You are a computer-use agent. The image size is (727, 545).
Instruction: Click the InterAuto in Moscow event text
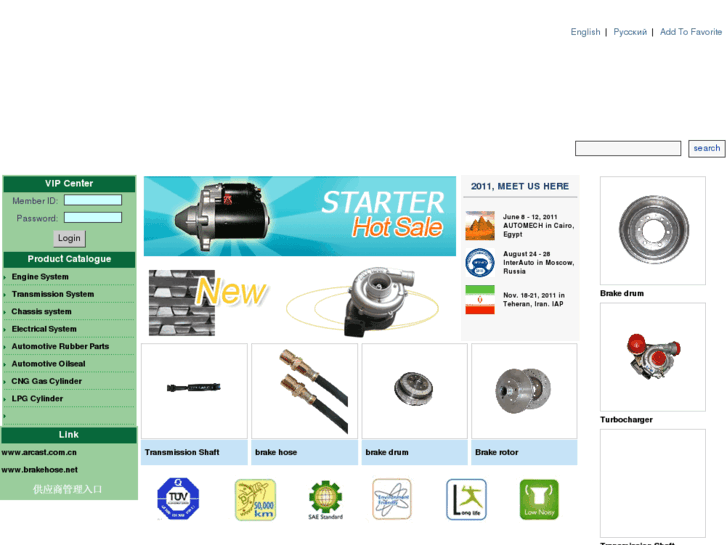[538, 263]
